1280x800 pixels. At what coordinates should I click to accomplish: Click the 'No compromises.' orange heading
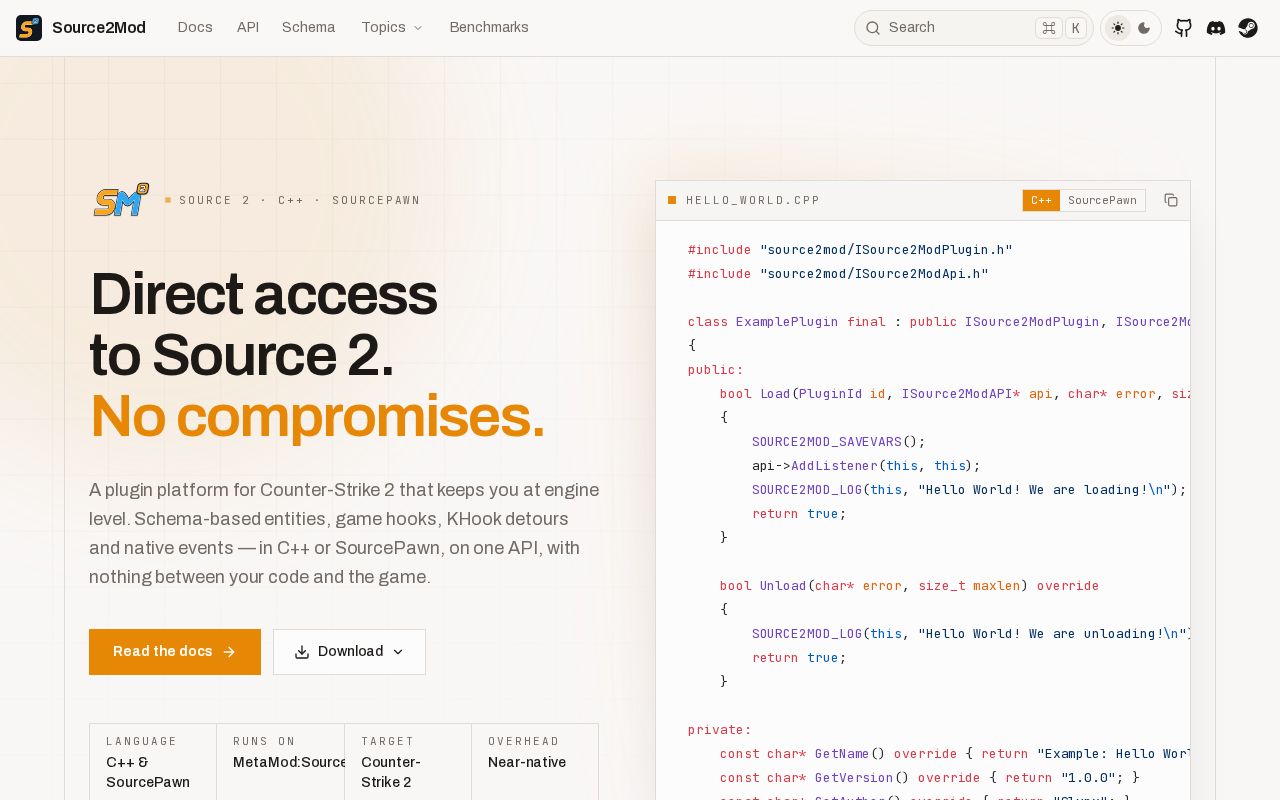point(317,416)
